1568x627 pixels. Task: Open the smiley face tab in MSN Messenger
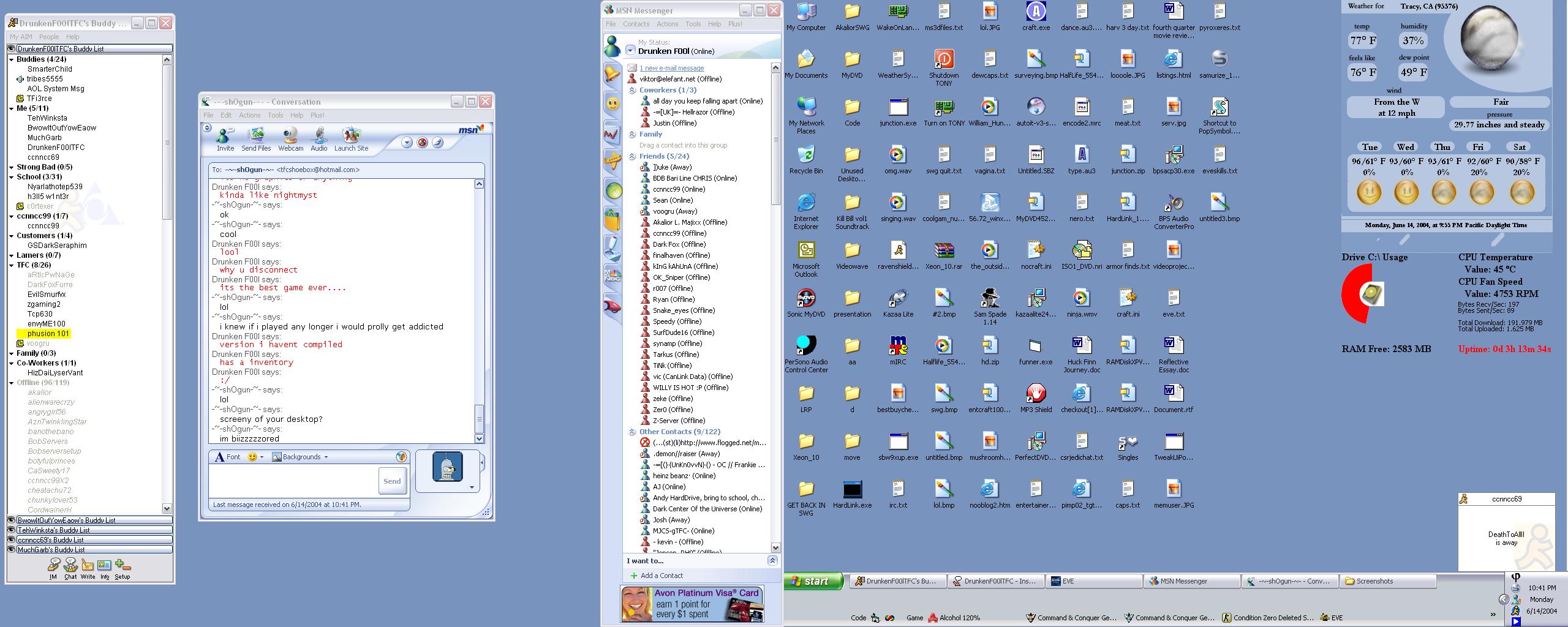pos(612,103)
